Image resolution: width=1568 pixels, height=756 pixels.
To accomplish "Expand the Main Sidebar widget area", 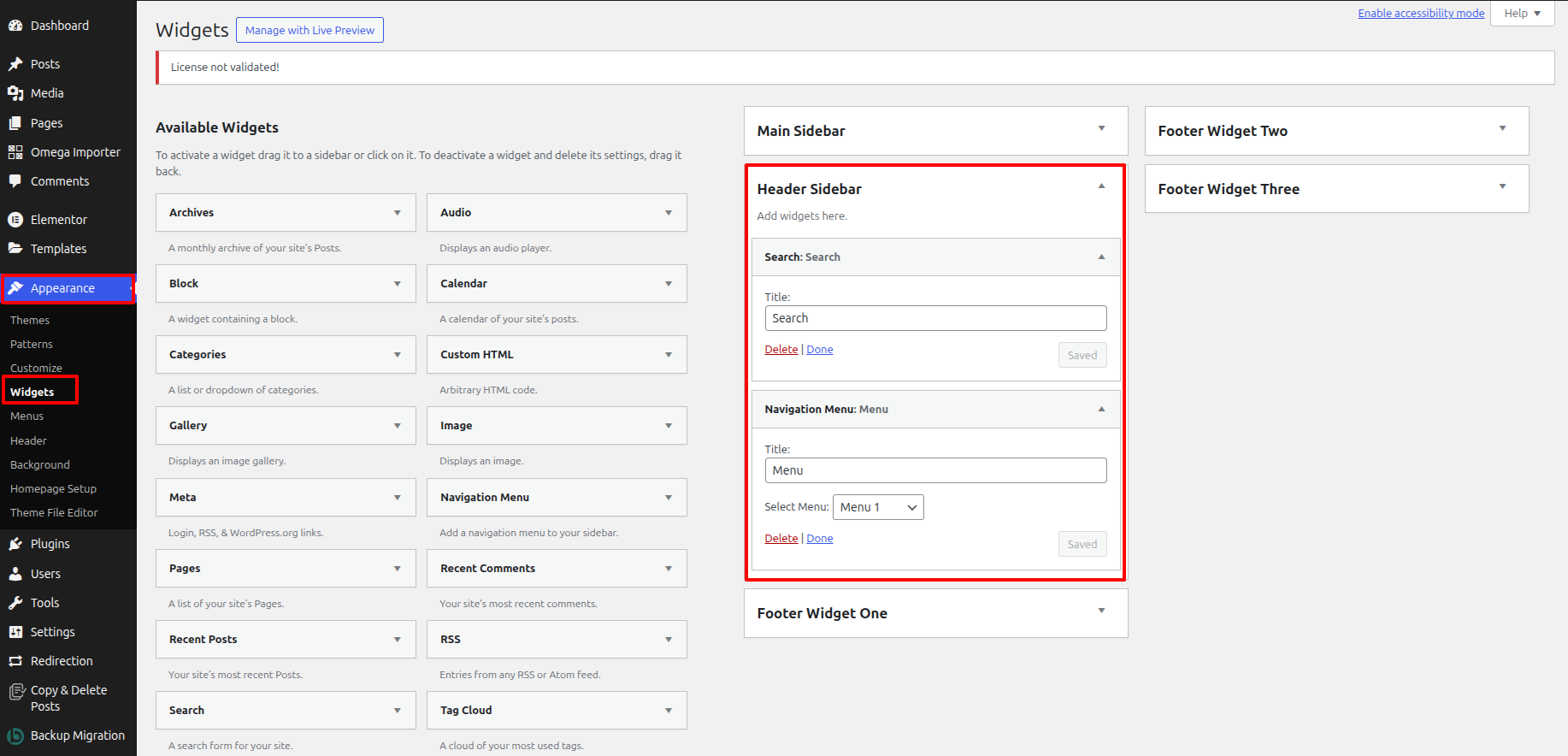I will tap(1101, 128).
